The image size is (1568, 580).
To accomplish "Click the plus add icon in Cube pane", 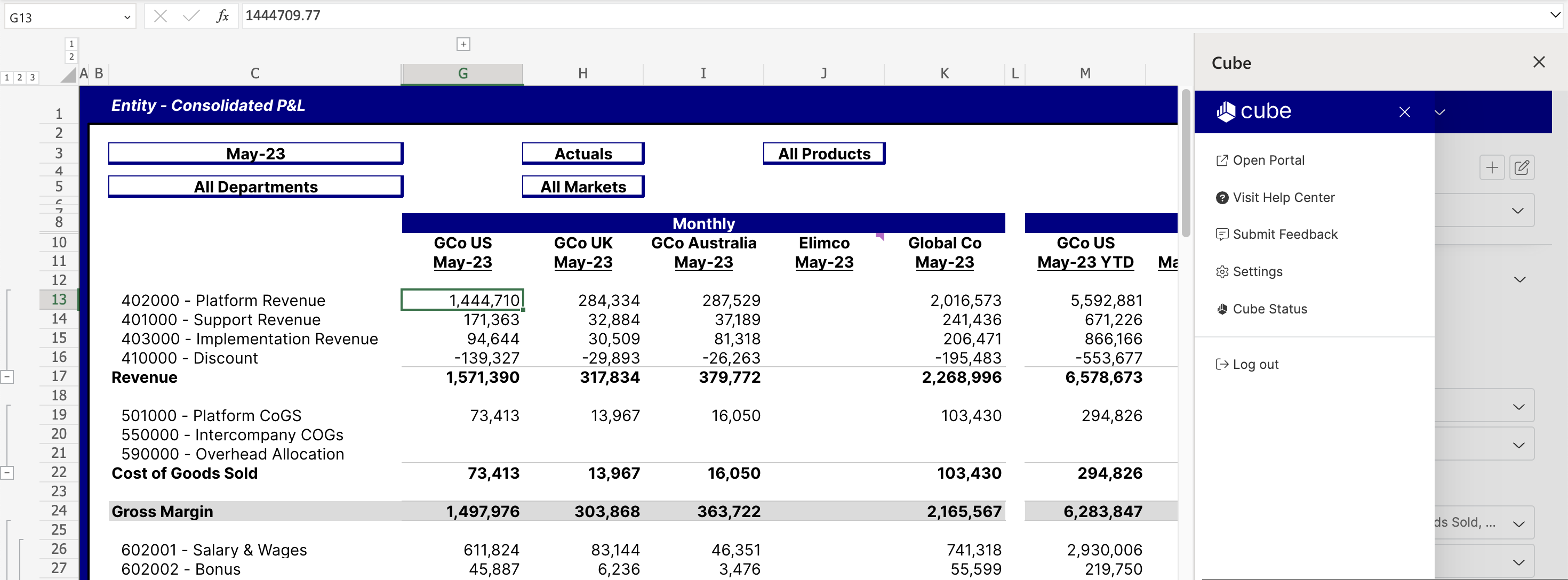I will click(x=1492, y=167).
